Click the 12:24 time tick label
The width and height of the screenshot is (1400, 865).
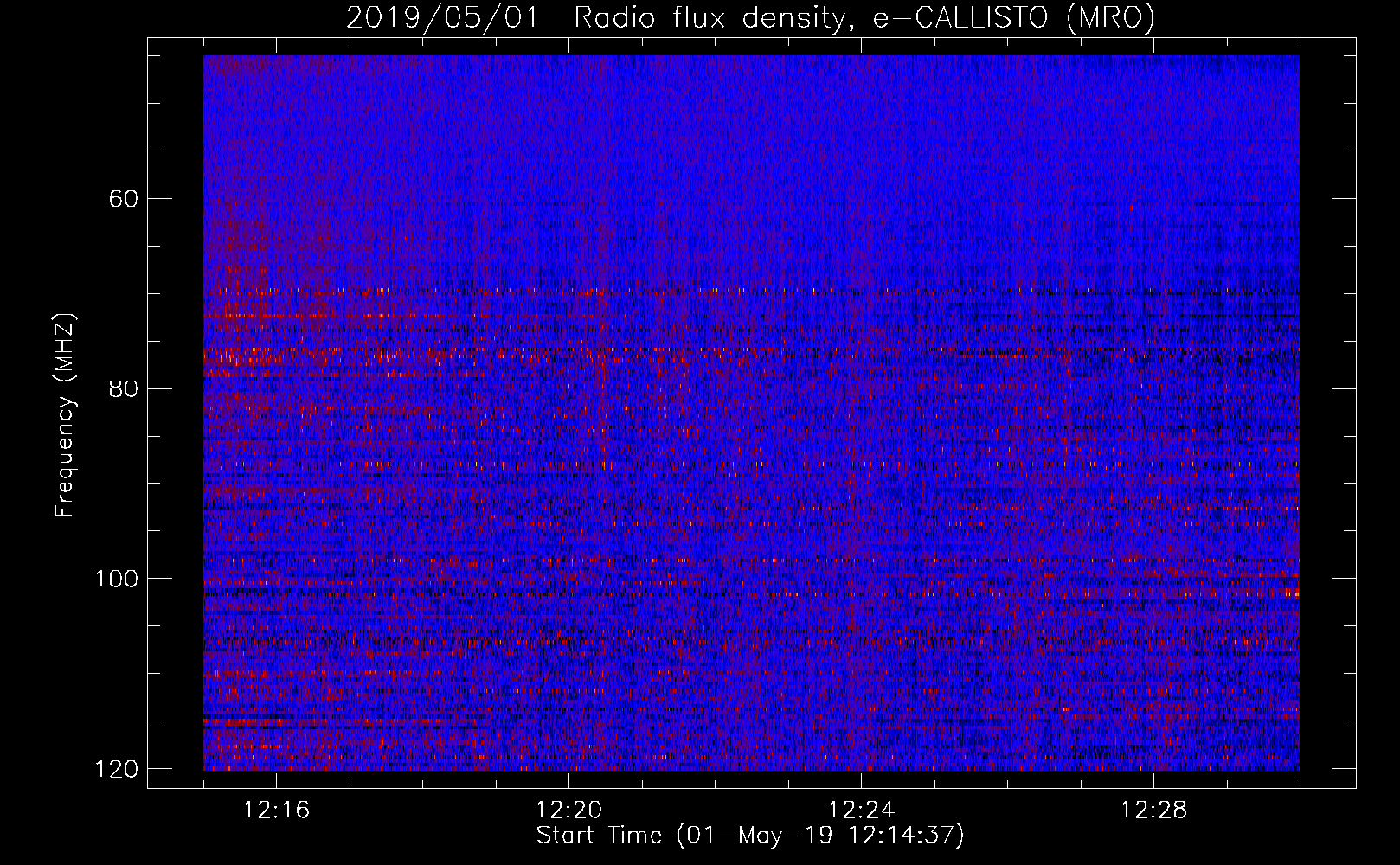pos(861,811)
